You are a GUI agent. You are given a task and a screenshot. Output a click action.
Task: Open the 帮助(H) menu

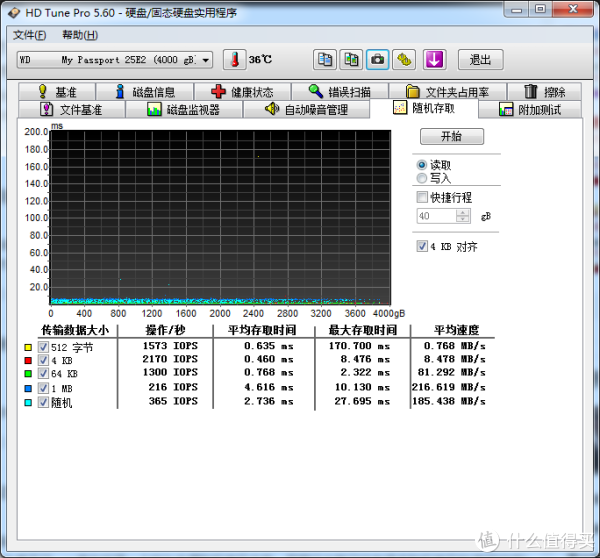[x=80, y=35]
